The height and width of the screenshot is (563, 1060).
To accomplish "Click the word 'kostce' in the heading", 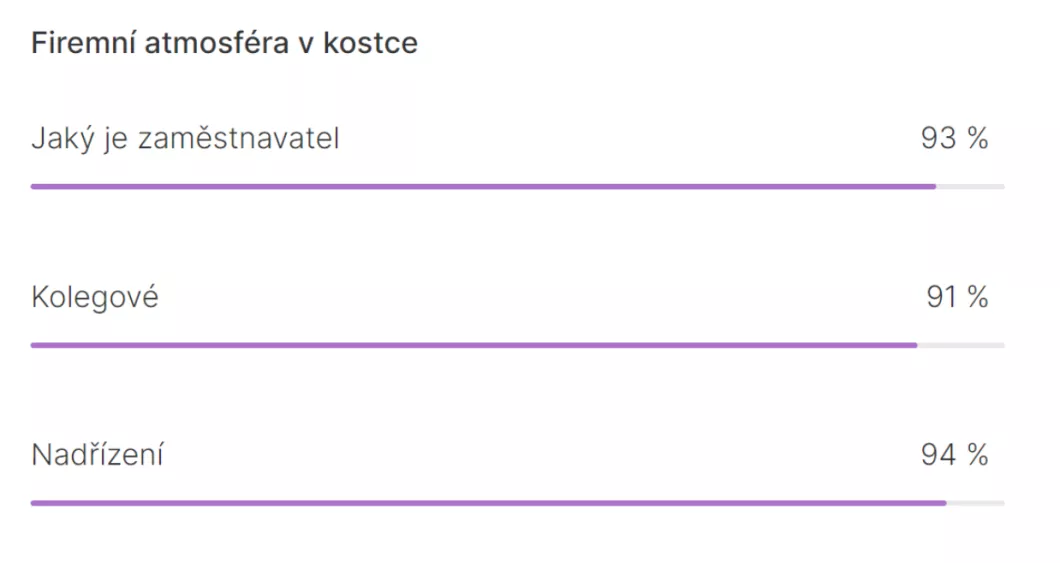I will point(370,43).
